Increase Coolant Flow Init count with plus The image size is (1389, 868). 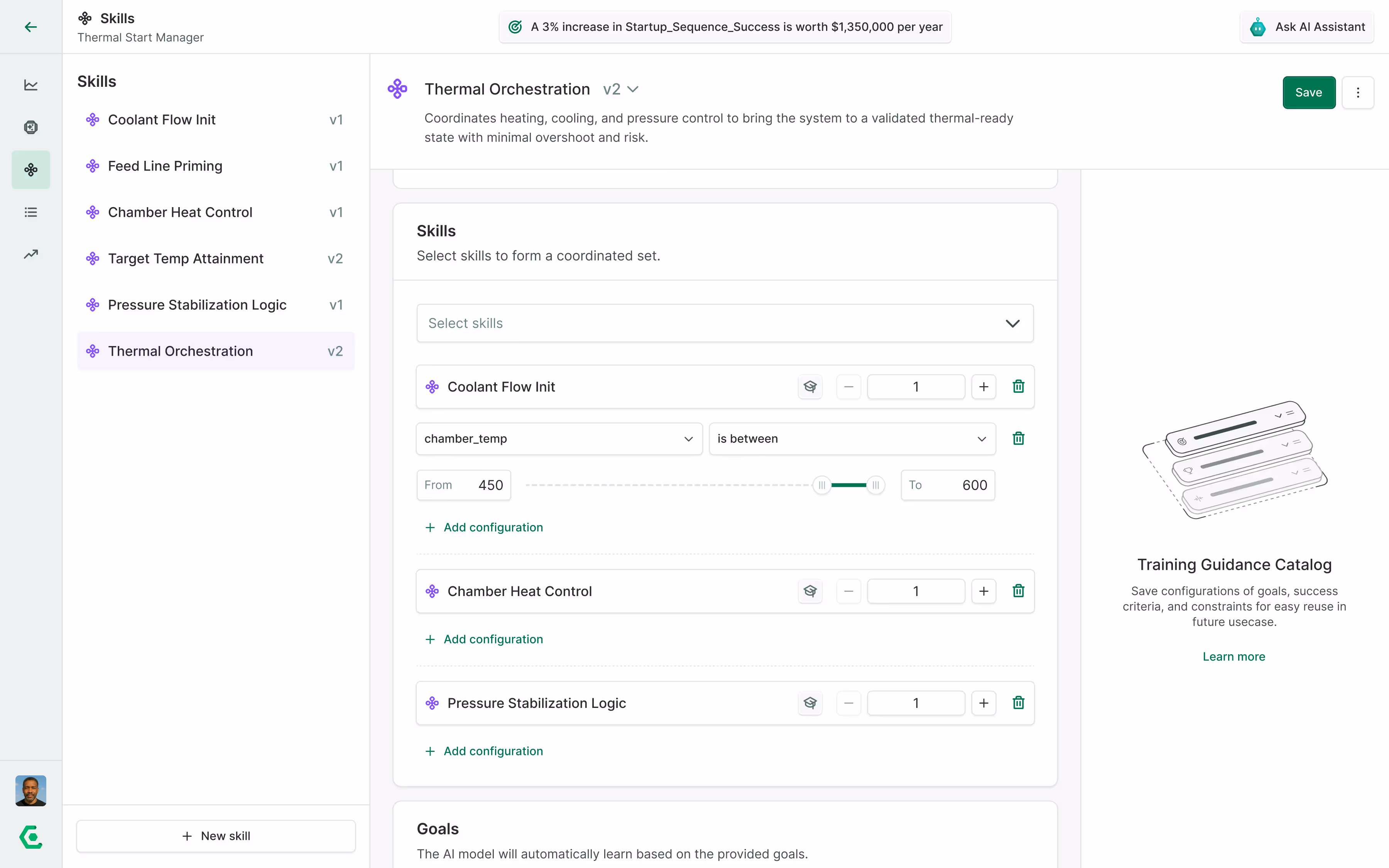(x=984, y=386)
